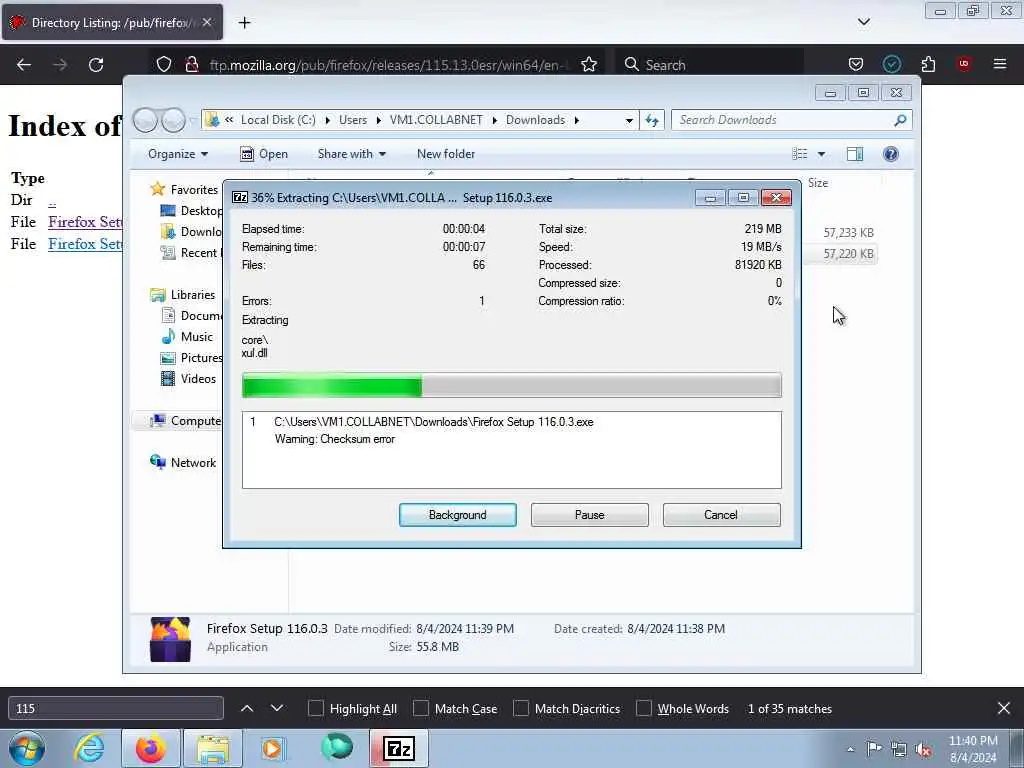Open the Organize menu

pyautogui.click(x=178, y=154)
